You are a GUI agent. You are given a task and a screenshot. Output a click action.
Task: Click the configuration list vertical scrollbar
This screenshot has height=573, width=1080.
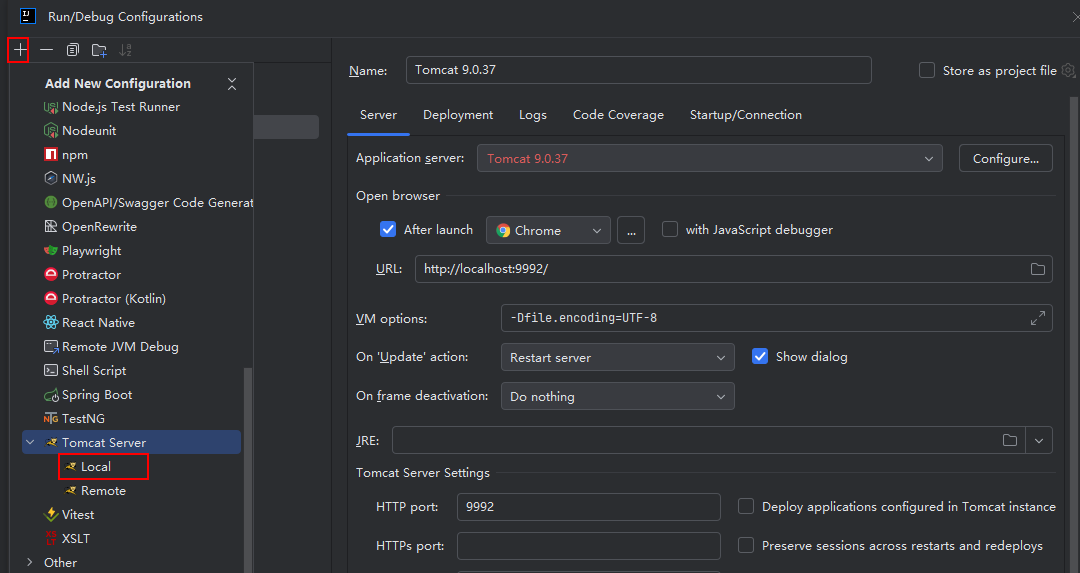pos(248,470)
